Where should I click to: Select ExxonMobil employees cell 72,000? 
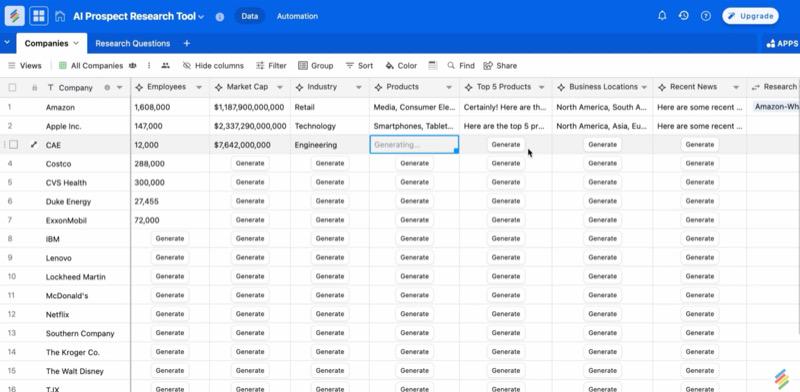[x=170, y=220]
